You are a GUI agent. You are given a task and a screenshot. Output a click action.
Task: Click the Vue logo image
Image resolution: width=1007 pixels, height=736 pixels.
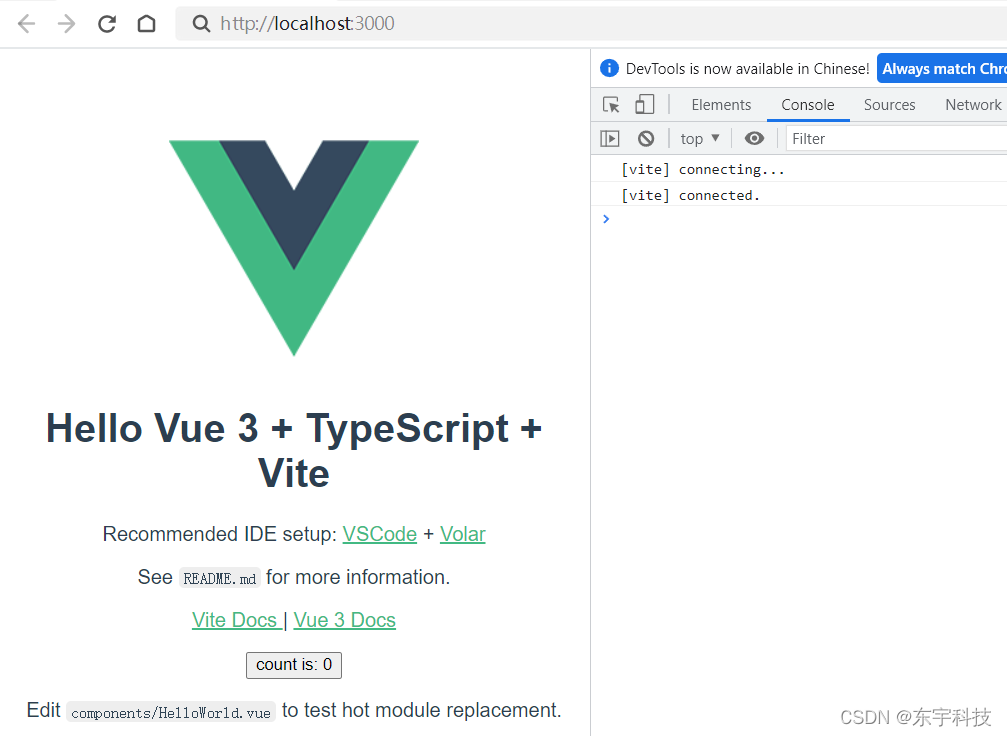pyautogui.click(x=294, y=248)
